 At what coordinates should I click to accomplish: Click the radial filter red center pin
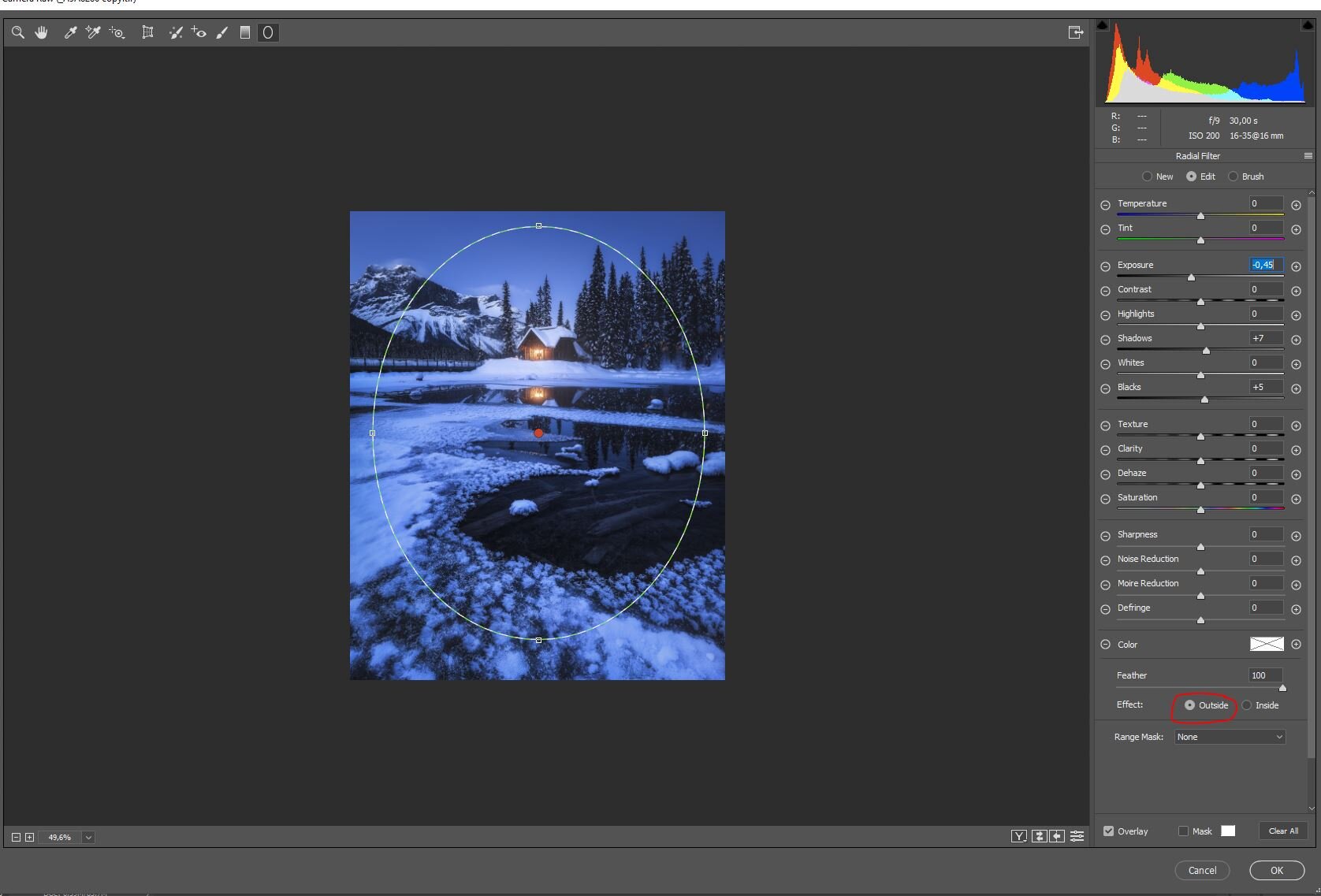coord(538,433)
